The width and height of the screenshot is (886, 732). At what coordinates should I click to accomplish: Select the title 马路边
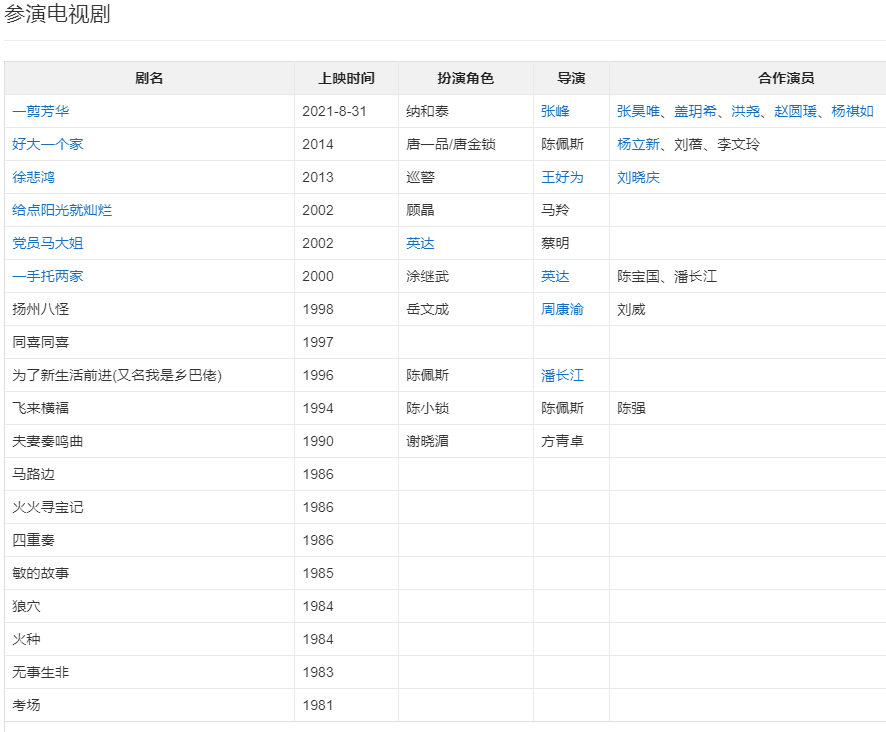tap(33, 474)
